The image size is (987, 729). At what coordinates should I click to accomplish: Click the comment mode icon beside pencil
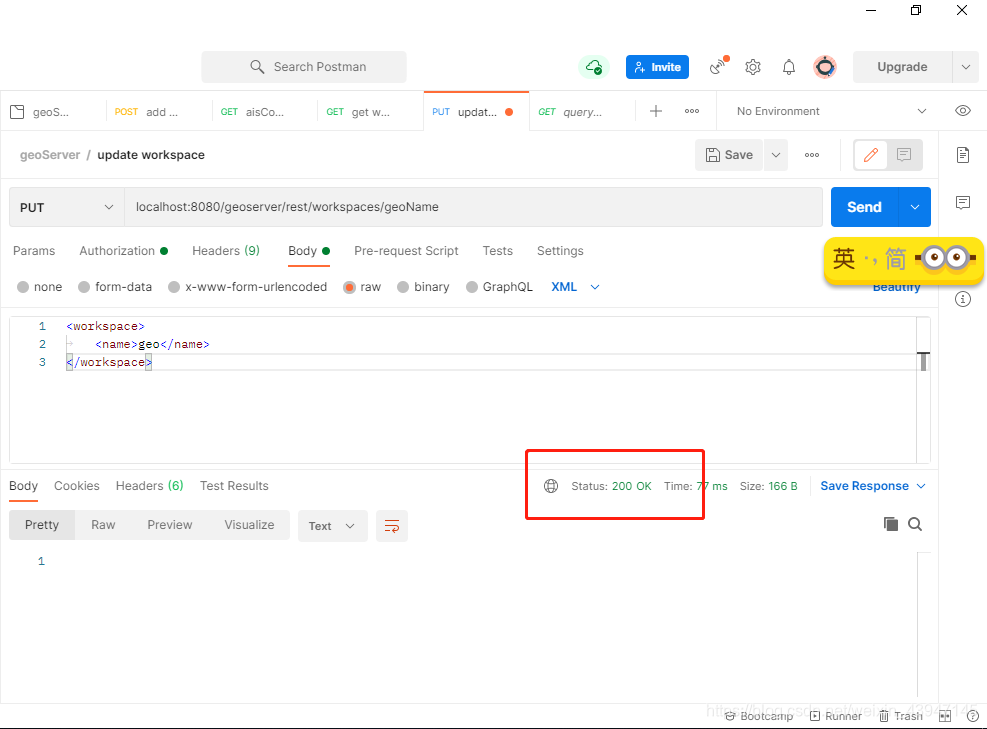[x=904, y=155]
